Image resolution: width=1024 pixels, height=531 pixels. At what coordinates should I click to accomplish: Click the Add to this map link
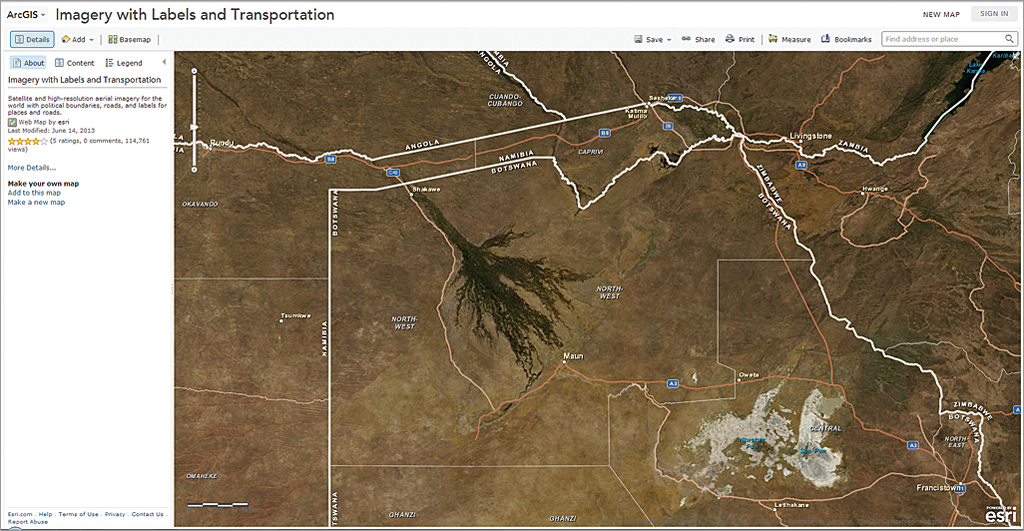pos(34,193)
